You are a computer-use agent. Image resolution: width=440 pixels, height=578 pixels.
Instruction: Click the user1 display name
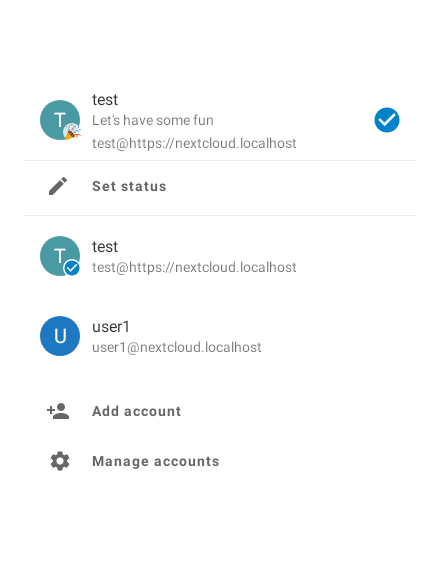pos(111,327)
